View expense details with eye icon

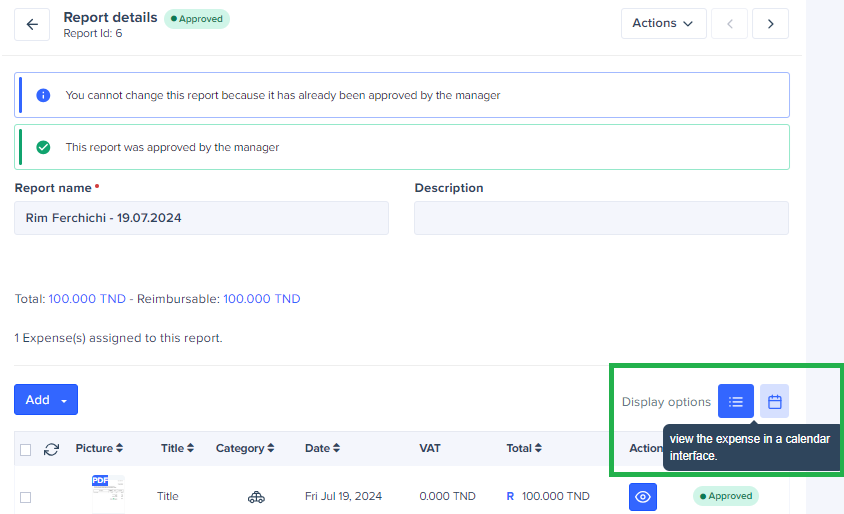(x=643, y=496)
